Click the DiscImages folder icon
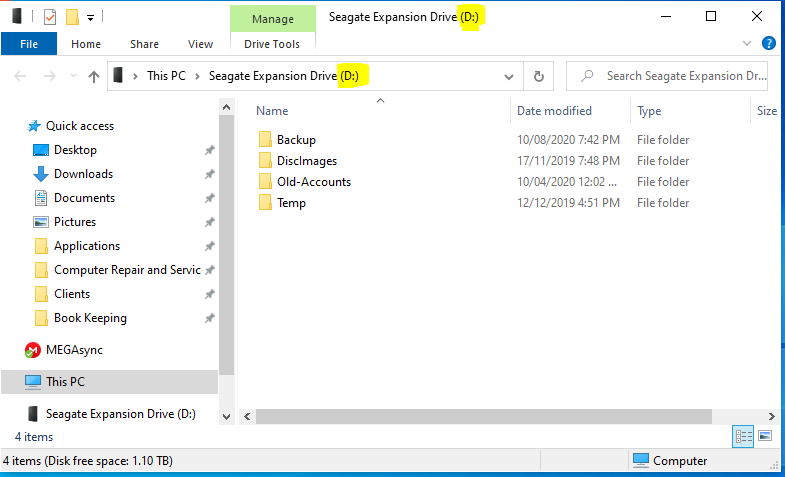The height and width of the screenshot is (477, 785). (265, 161)
